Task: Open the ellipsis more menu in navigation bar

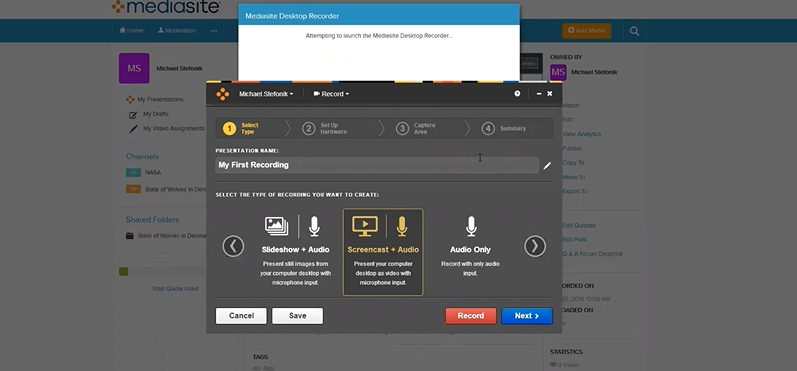Action: (214, 30)
